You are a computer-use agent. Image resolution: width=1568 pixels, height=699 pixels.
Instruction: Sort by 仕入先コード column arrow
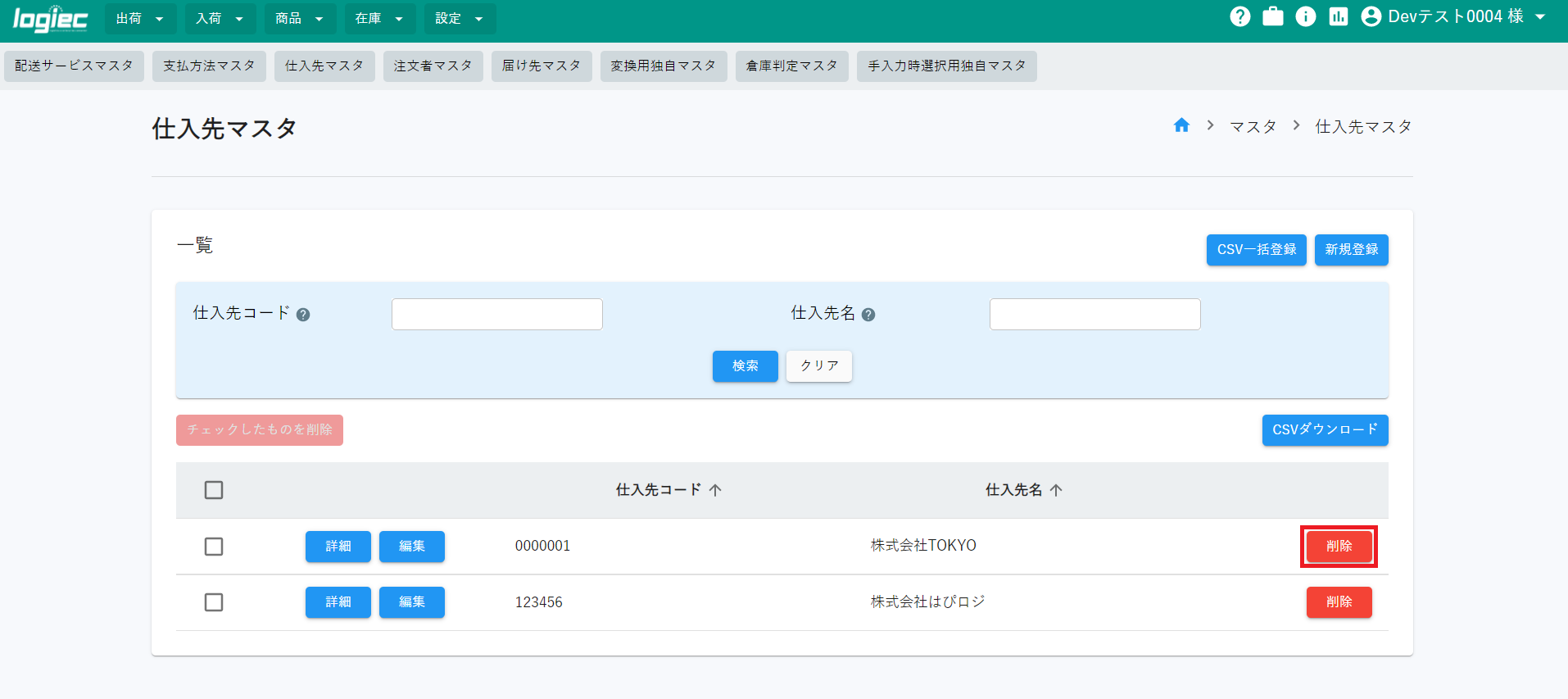click(x=715, y=490)
